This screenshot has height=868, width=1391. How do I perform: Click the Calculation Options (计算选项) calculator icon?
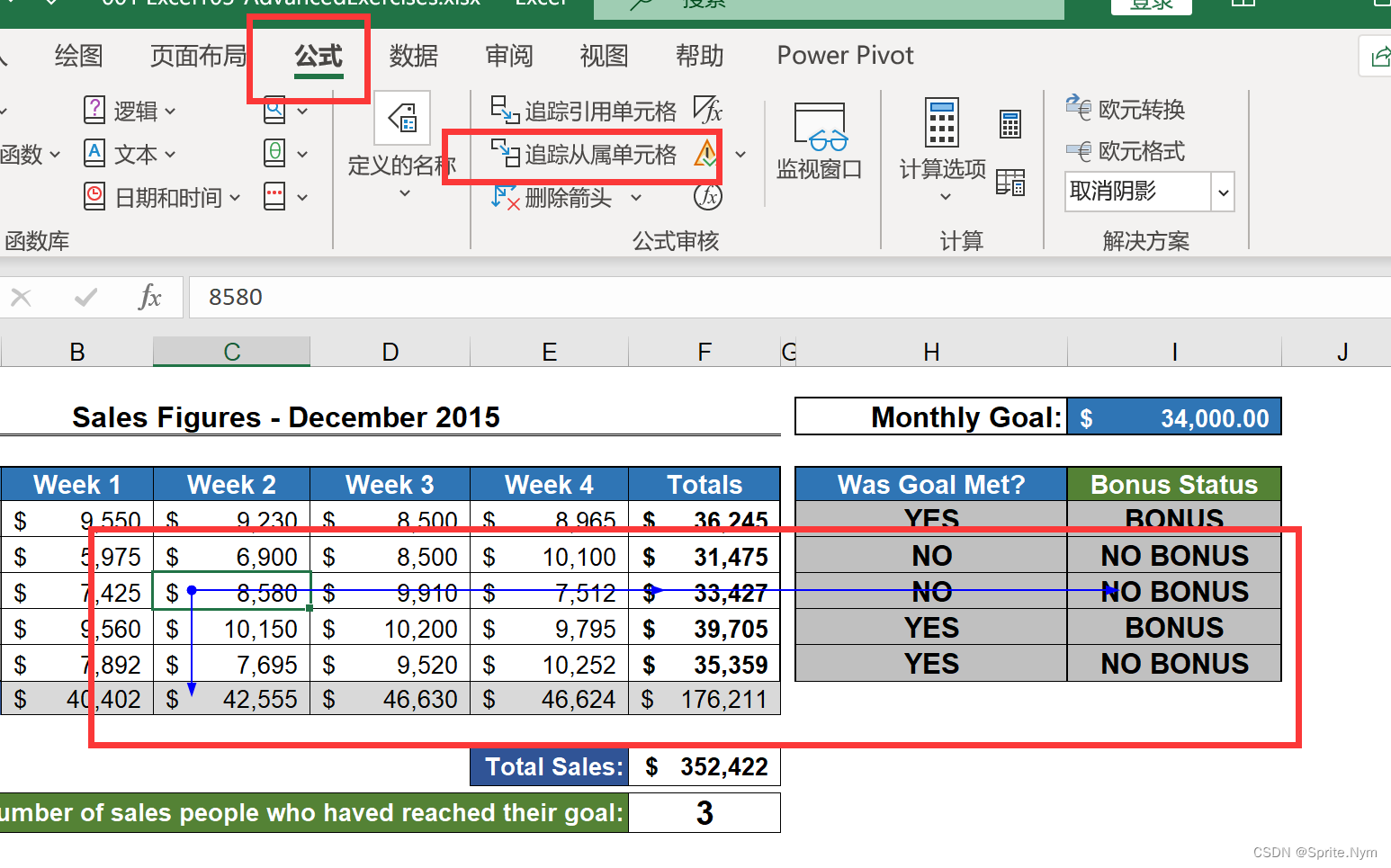click(x=942, y=122)
